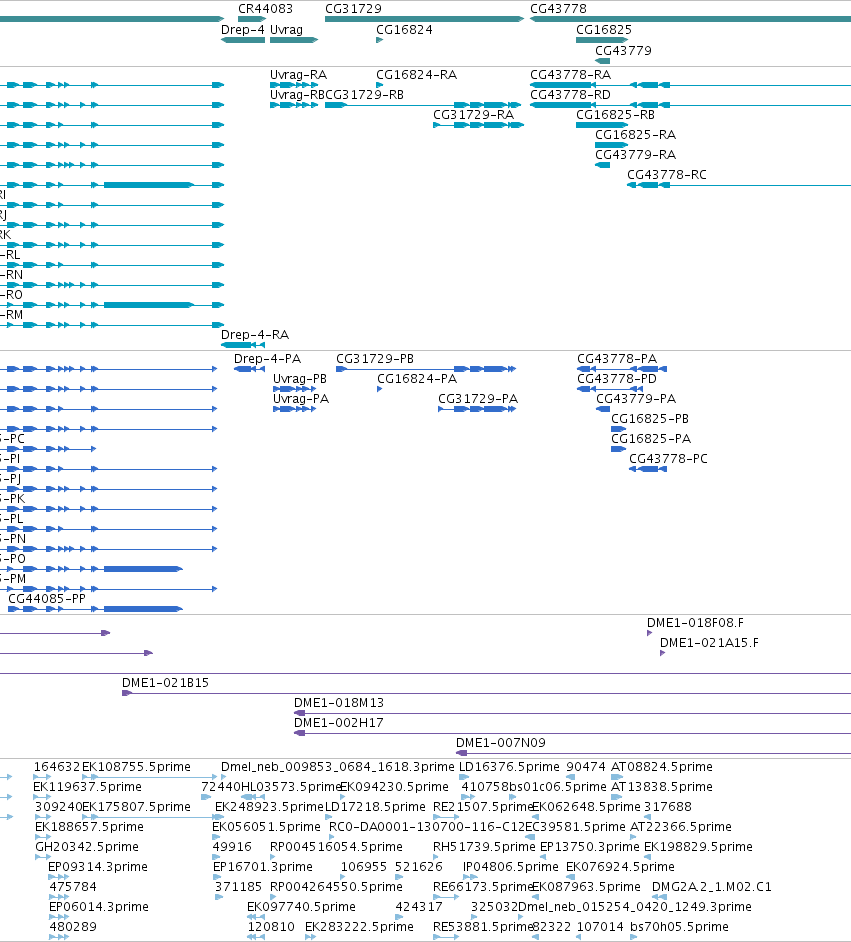The width and height of the screenshot is (851, 942).
Task: Click the AT08824.5prime EST
Action: point(617,777)
